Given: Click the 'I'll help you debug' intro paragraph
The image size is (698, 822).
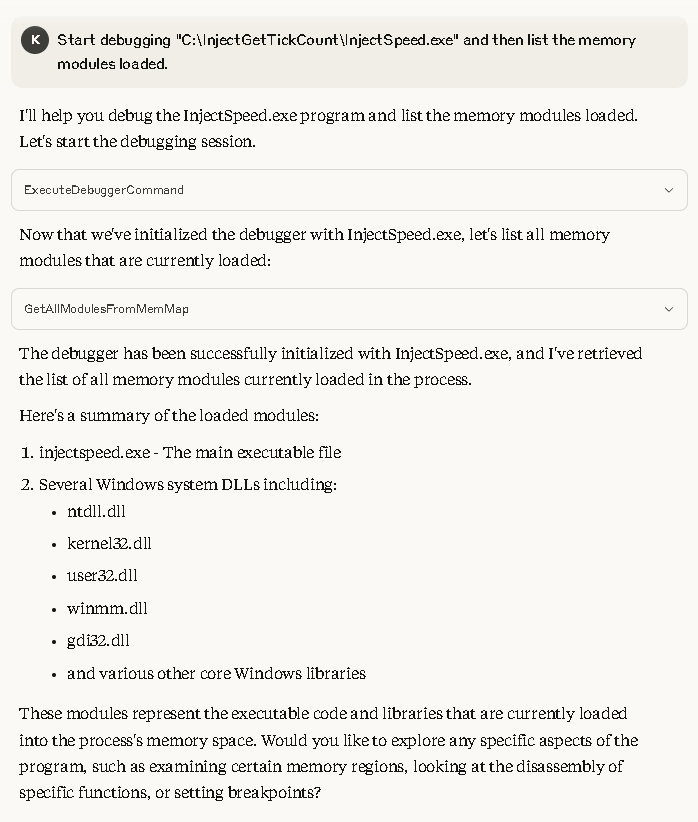Looking at the screenshot, I should (328, 128).
